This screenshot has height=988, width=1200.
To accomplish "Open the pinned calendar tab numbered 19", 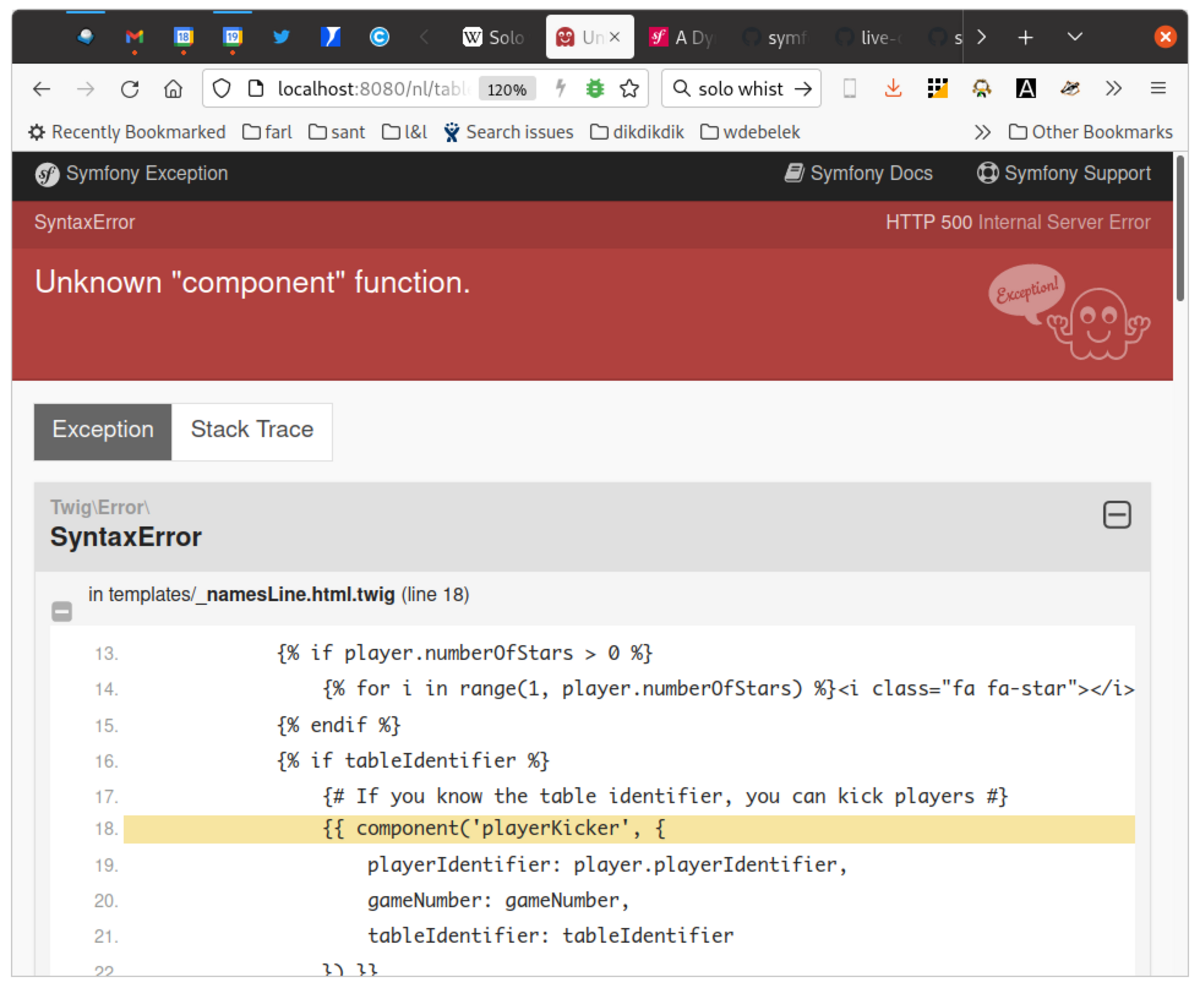I will pos(233,37).
